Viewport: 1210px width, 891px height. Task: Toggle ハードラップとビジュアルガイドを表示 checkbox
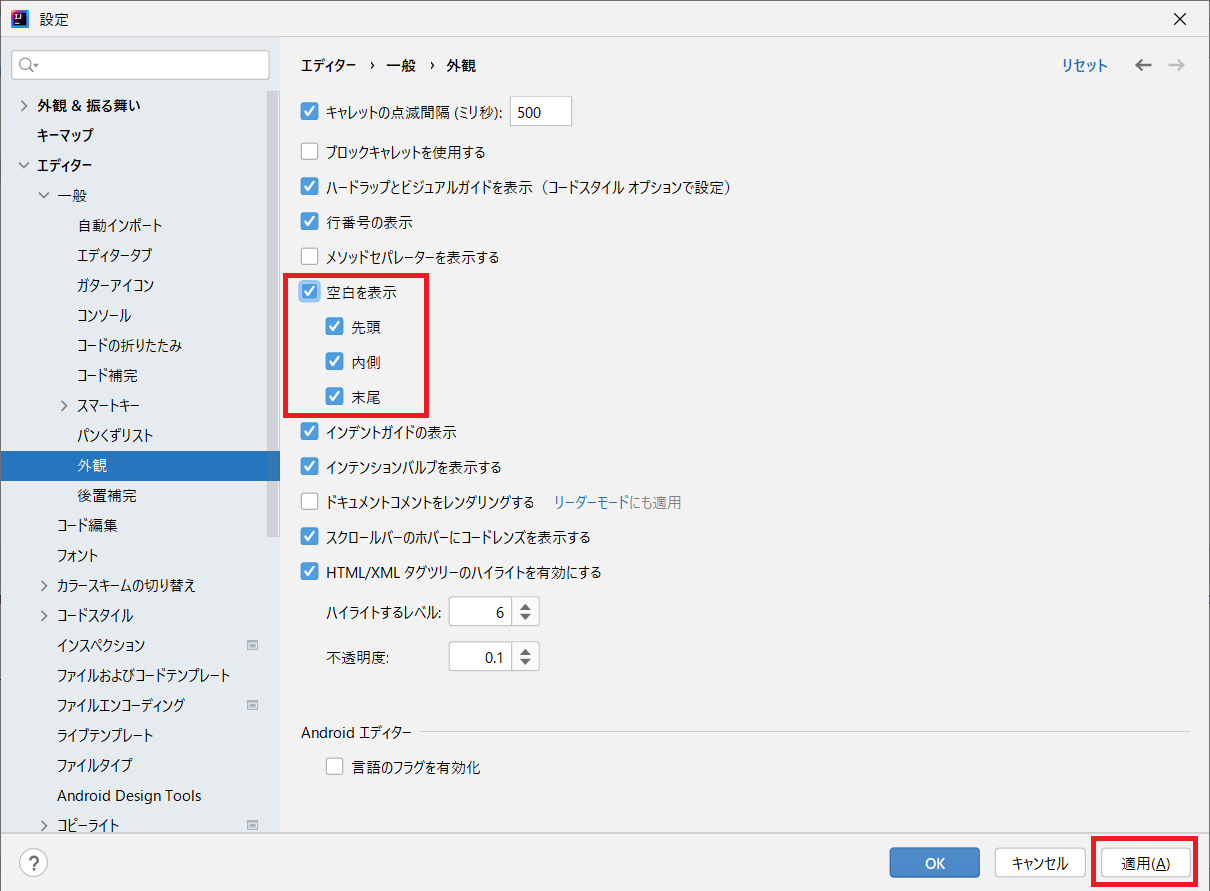coord(310,187)
